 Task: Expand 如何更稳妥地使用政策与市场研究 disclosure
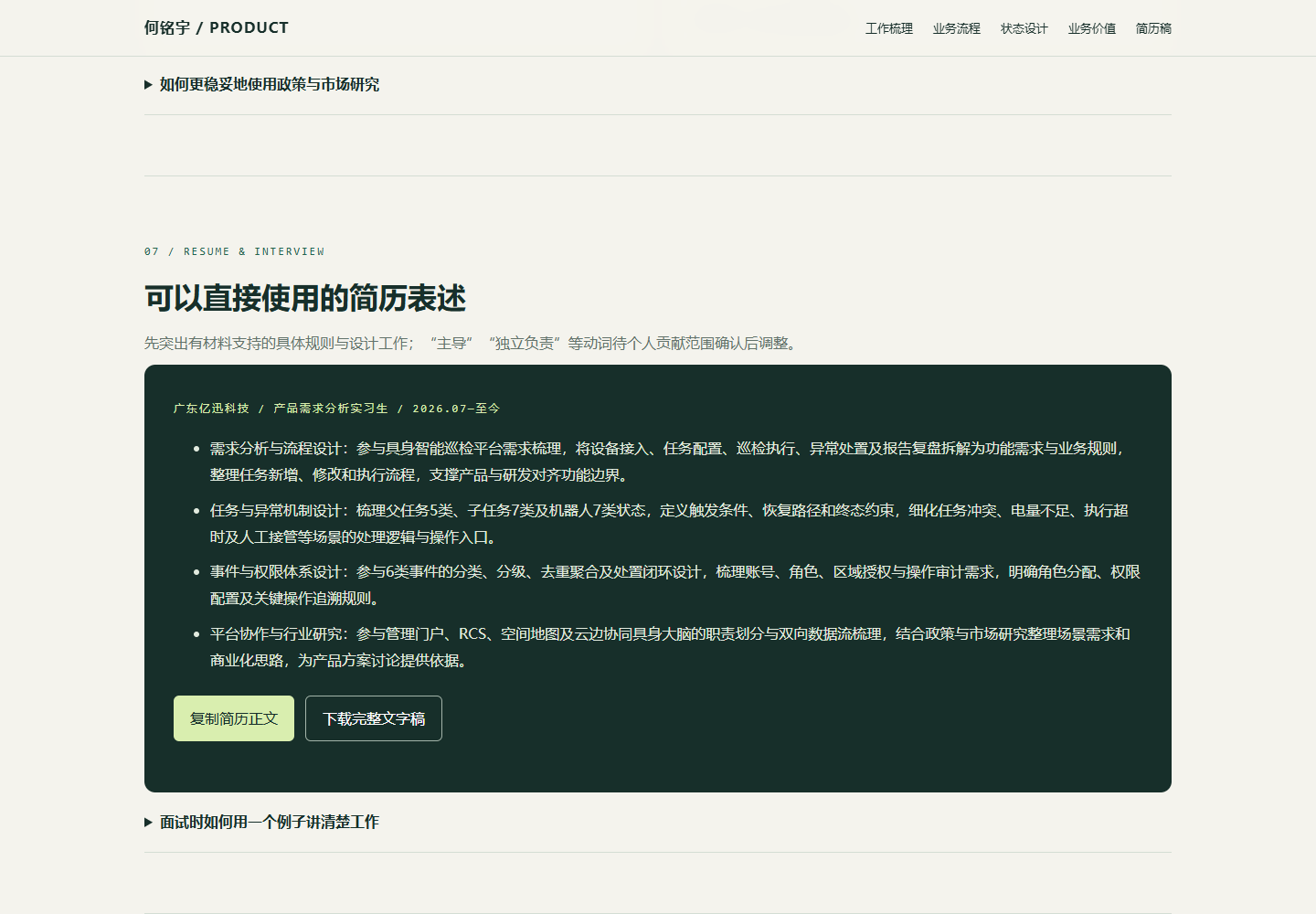[x=658, y=84]
